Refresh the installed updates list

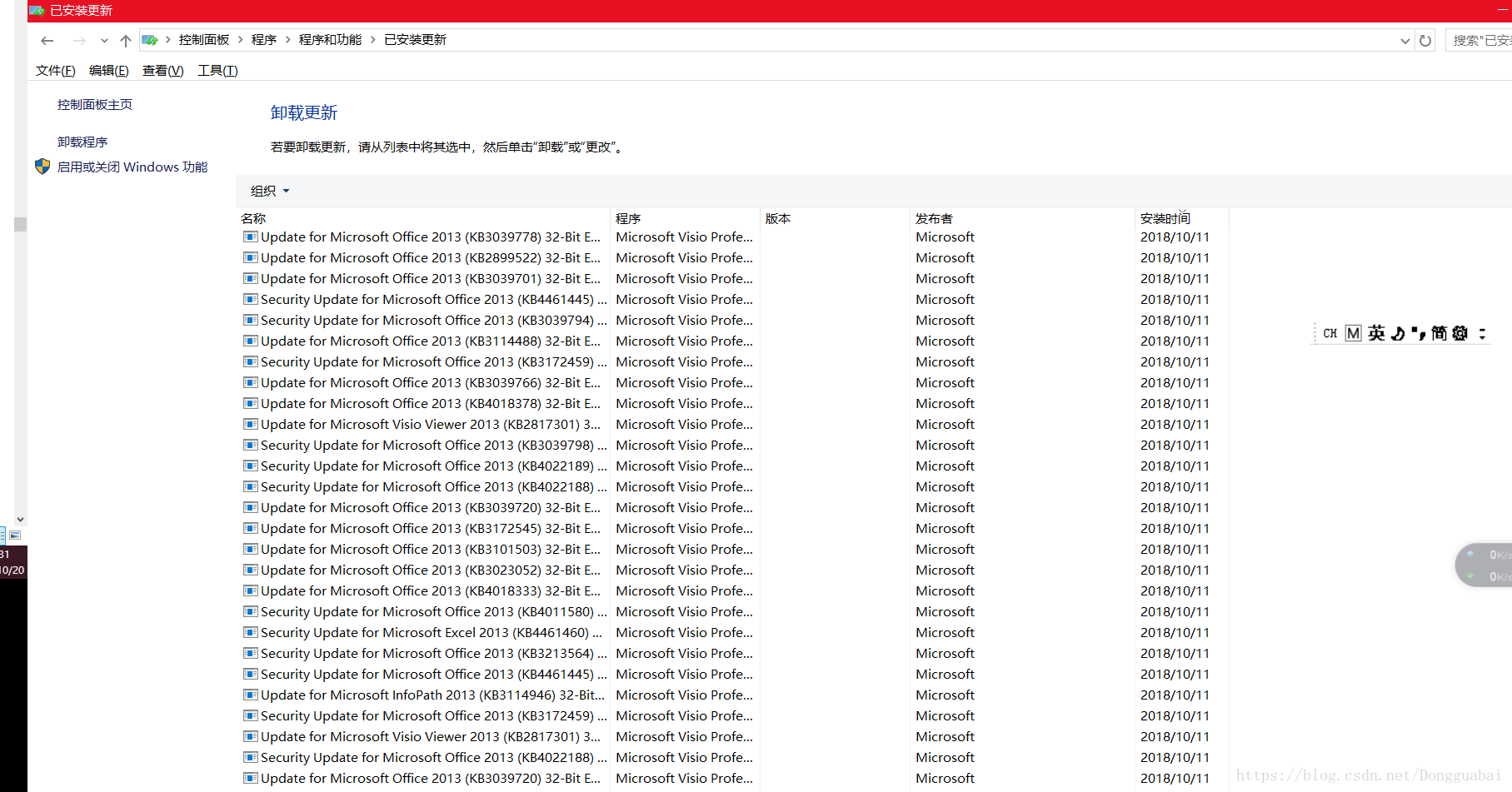tap(1425, 40)
